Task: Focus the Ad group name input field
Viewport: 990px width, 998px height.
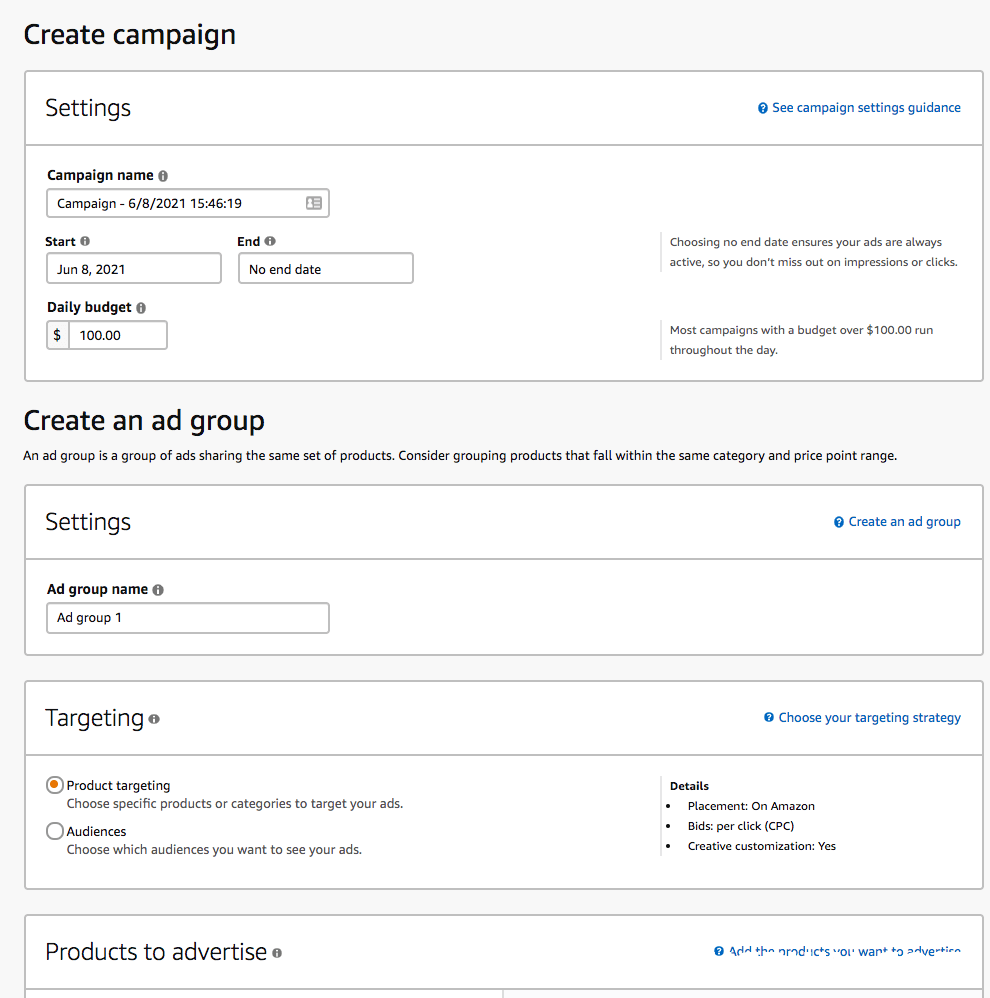Action: (188, 618)
